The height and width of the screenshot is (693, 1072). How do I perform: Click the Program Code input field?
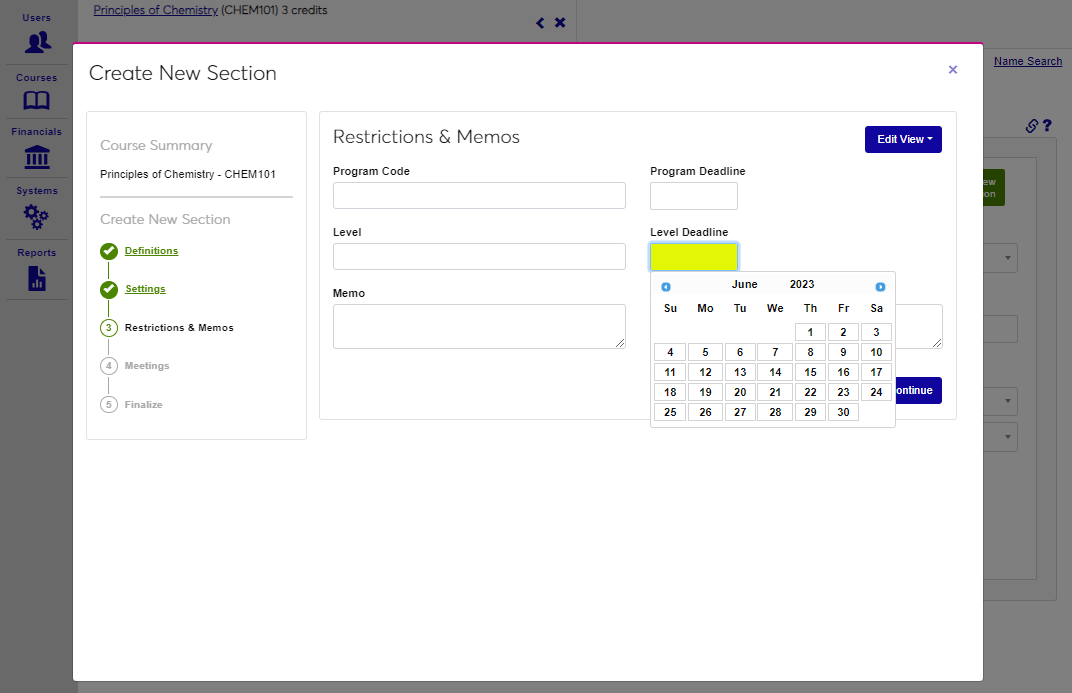pos(479,196)
